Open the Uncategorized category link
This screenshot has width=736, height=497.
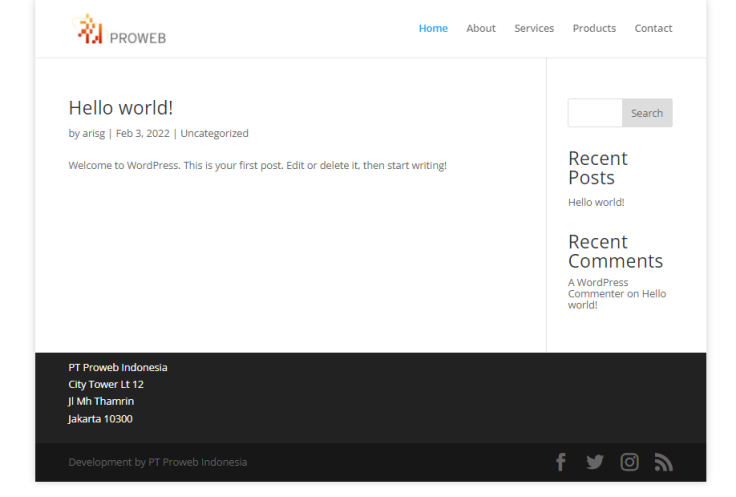pos(215,133)
